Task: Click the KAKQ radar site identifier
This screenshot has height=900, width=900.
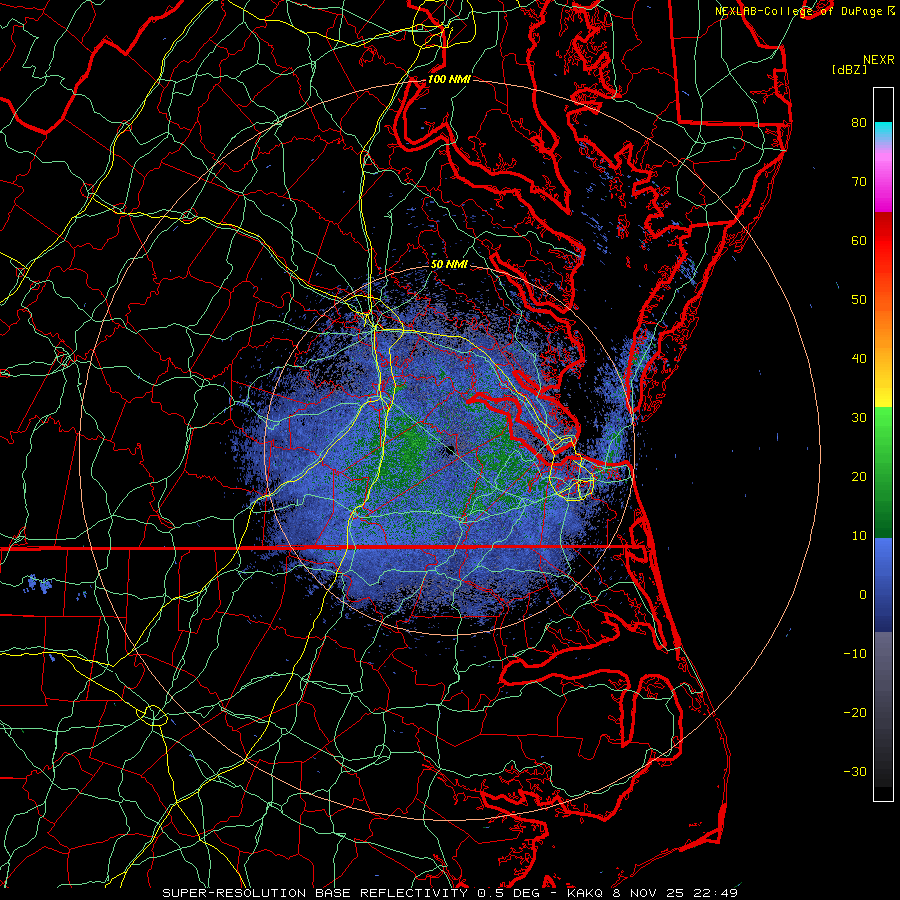Action: coord(584,893)
